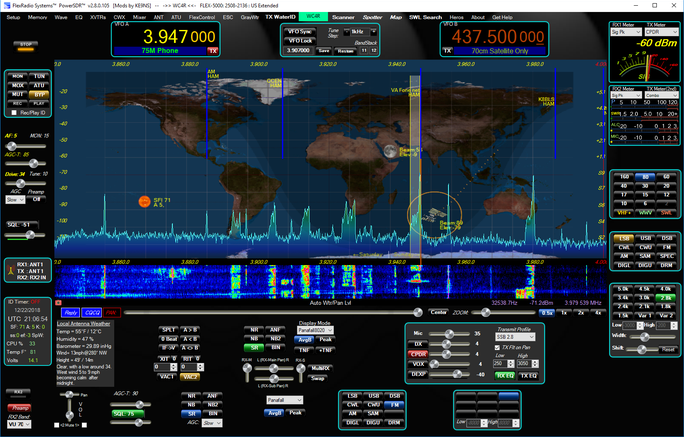Open the RX2 Band VU 7C dropdown
This screenshot has height=437, width=684.
[x=19, y=424]
